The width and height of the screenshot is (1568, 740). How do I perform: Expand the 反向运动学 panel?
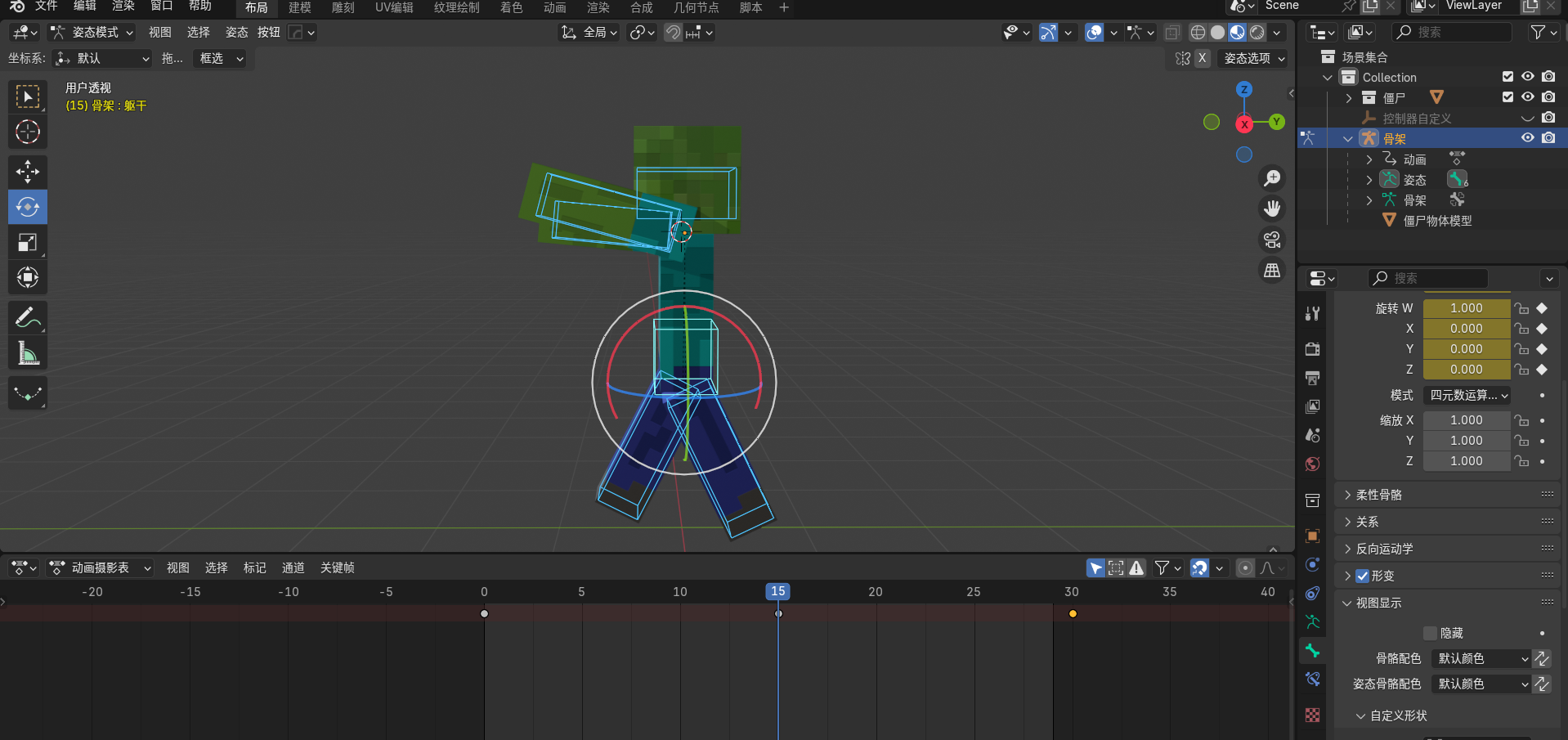coord(1449,549)
